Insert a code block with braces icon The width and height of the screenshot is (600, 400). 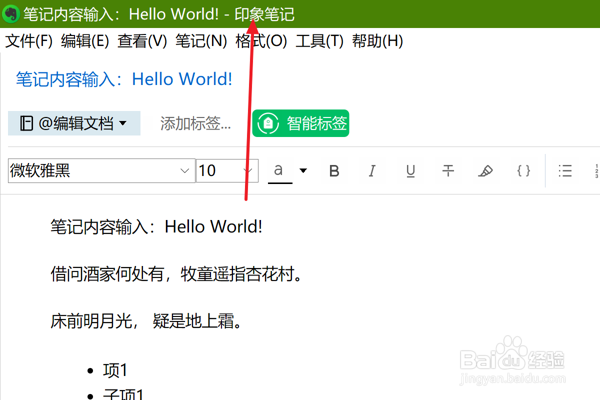click(523, 171)
